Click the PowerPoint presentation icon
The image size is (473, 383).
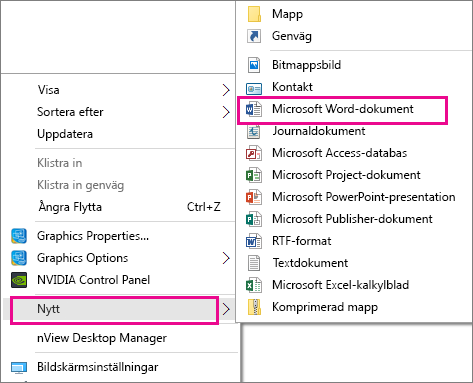click(254, 197)
